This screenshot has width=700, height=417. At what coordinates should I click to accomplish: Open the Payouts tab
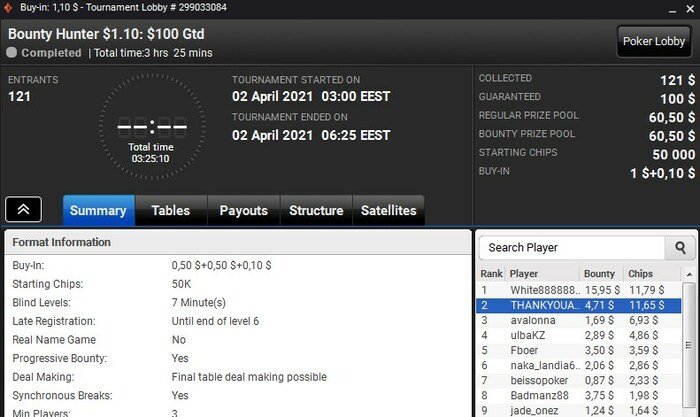(244, 210)
